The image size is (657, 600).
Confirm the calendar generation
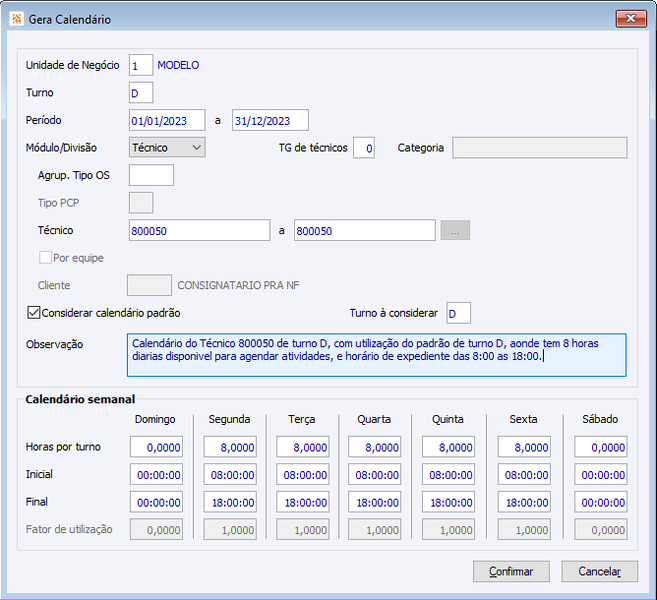(511, 572)
